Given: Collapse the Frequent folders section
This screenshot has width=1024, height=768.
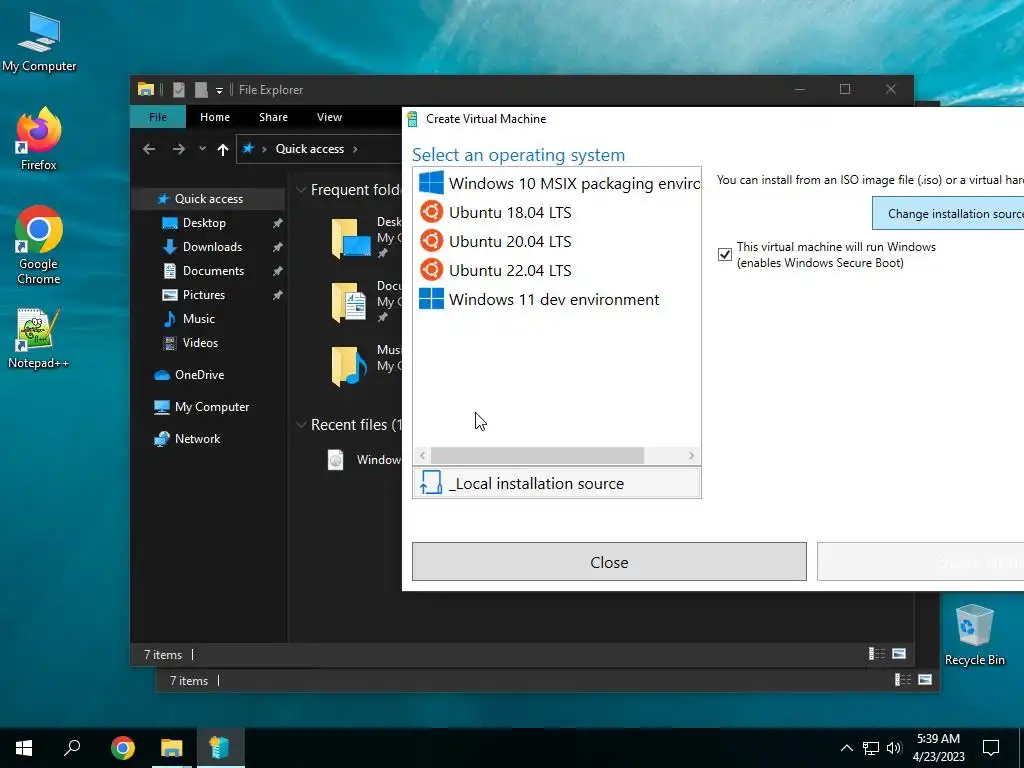Looking at the screenshot, I should 301,190.
